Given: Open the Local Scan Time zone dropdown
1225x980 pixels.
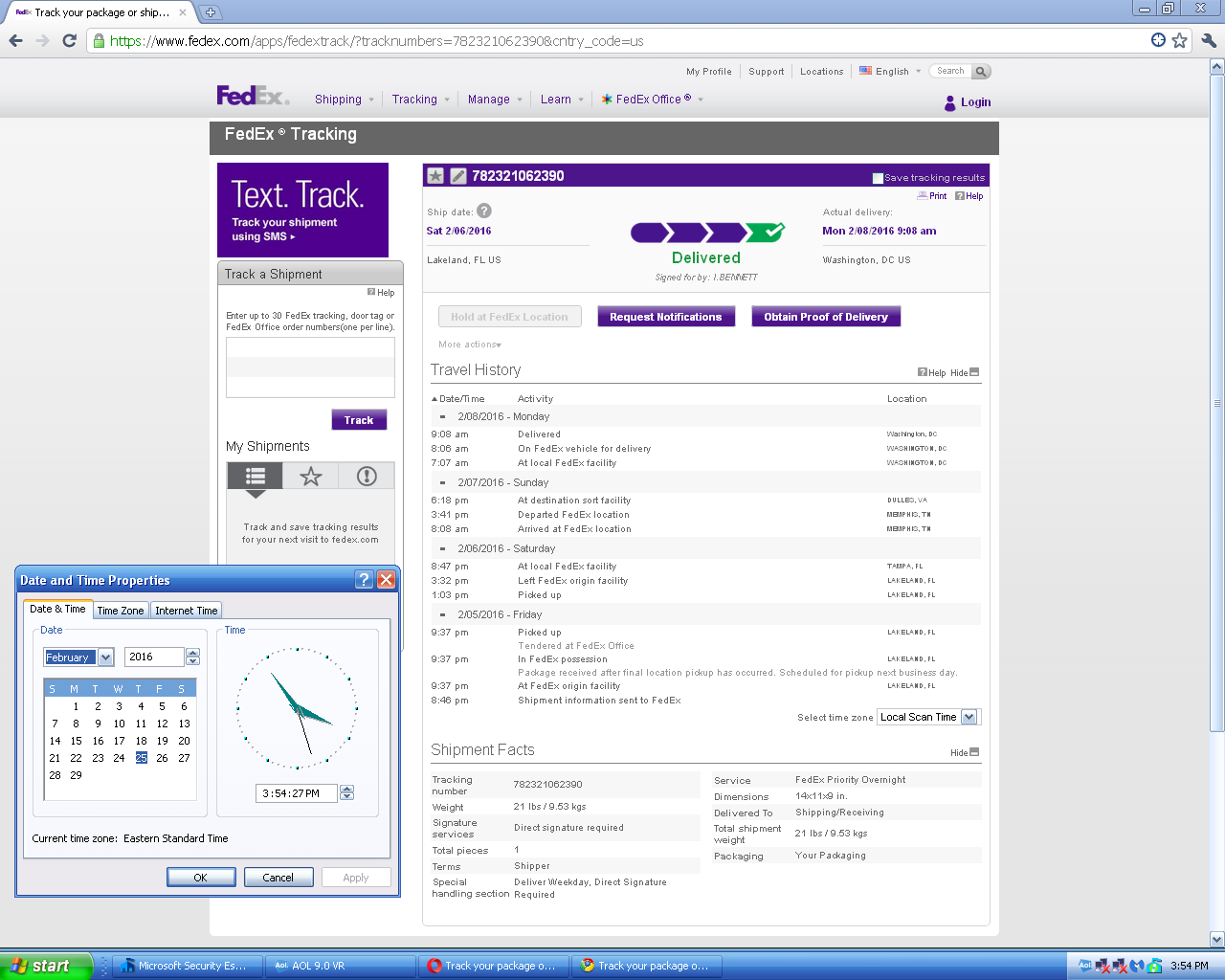Looking at the screenshot, I should click(x=969, y=717).
